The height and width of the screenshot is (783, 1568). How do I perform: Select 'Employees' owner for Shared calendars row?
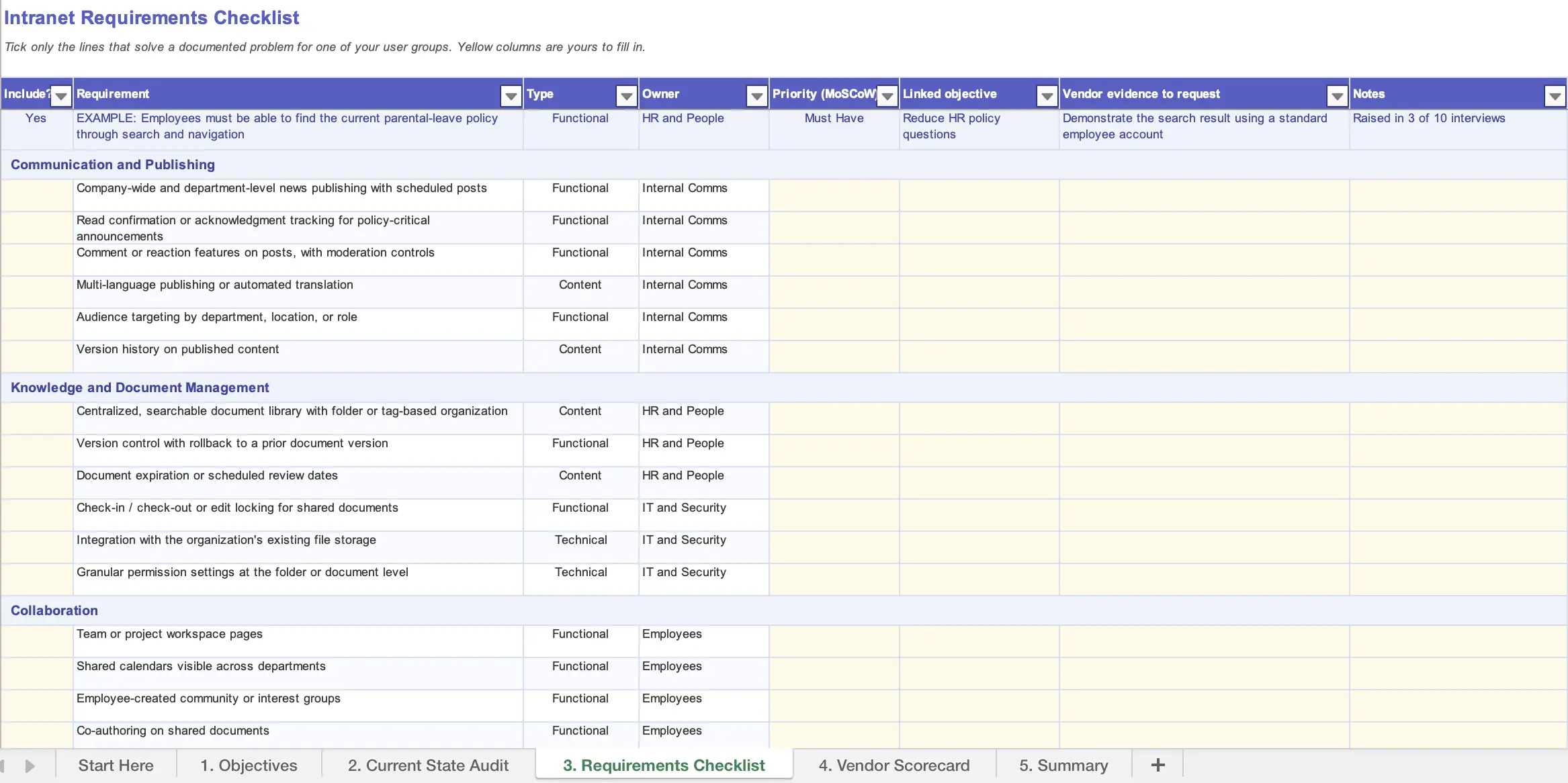[703, 674]
